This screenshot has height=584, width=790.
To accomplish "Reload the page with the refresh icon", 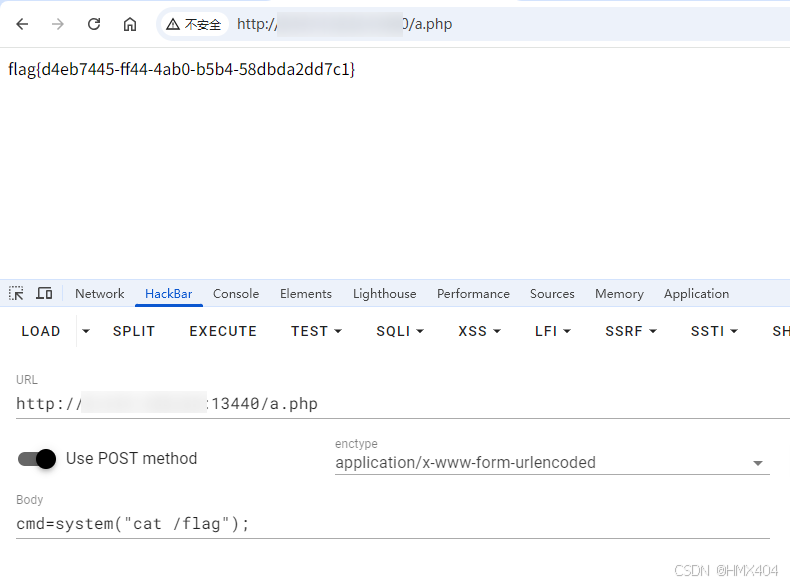I will [x=94, y=24].
